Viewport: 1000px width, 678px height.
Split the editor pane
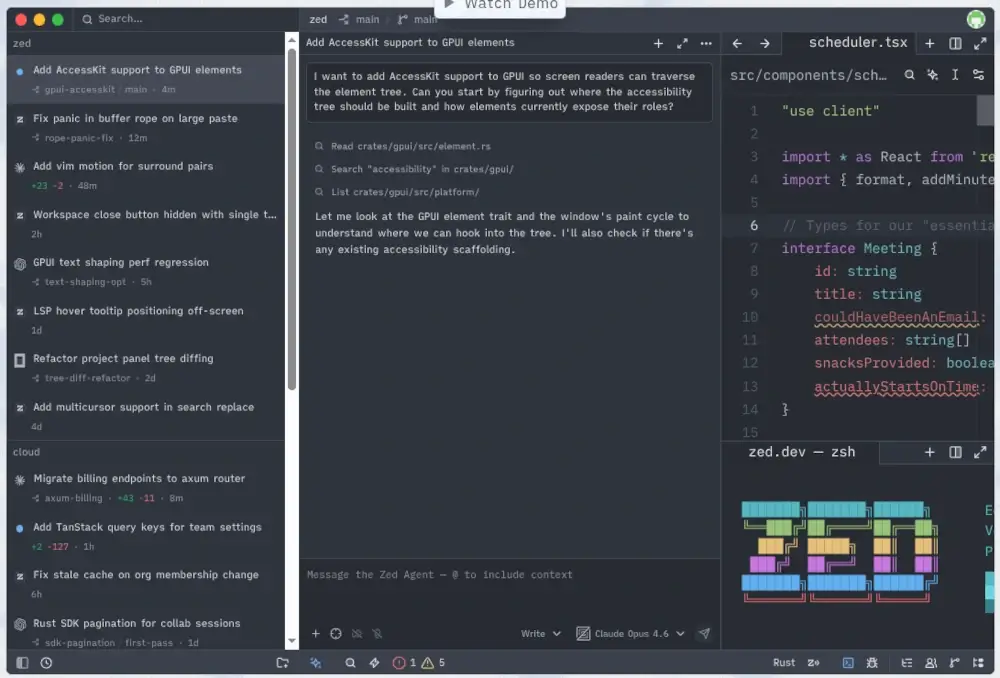click(x=955, y=43)
